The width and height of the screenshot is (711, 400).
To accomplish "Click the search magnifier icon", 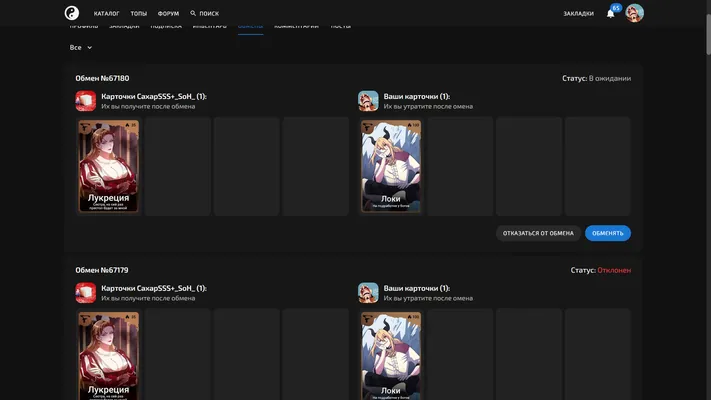I will pos(193,14).
